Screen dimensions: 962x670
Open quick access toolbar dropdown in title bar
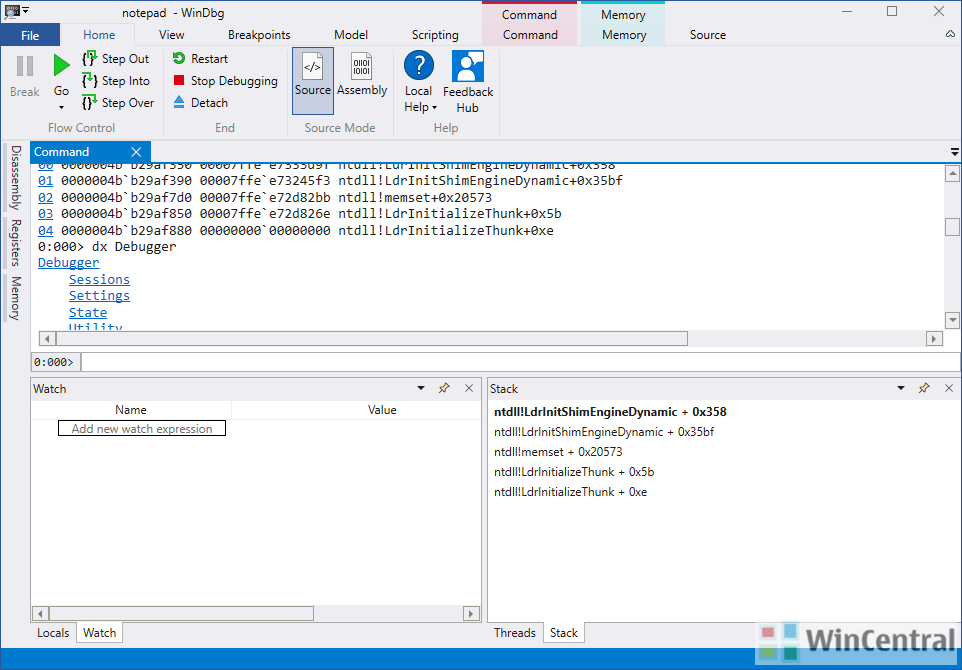(x=26, y=10)
